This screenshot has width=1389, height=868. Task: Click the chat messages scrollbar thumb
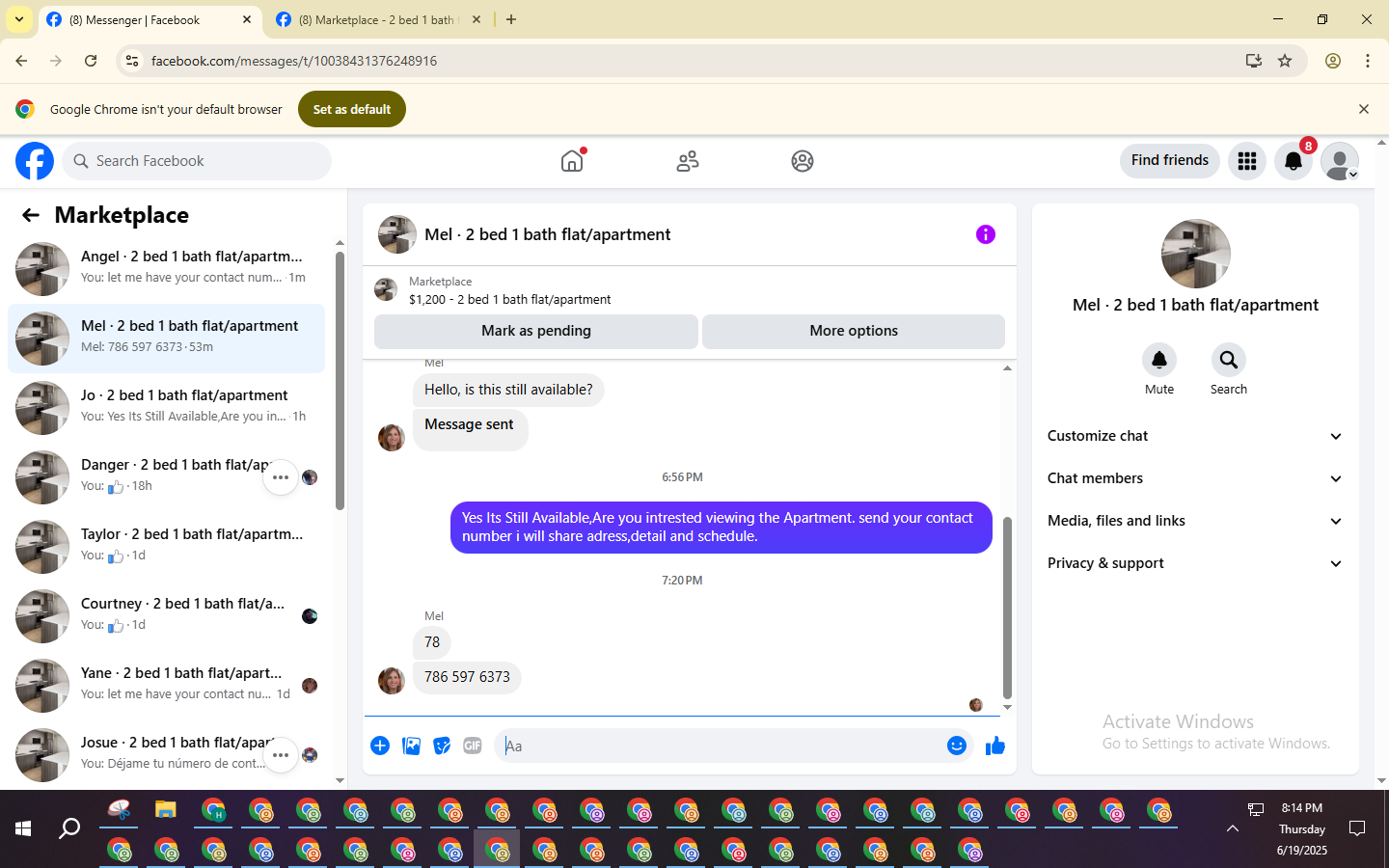1007,607
